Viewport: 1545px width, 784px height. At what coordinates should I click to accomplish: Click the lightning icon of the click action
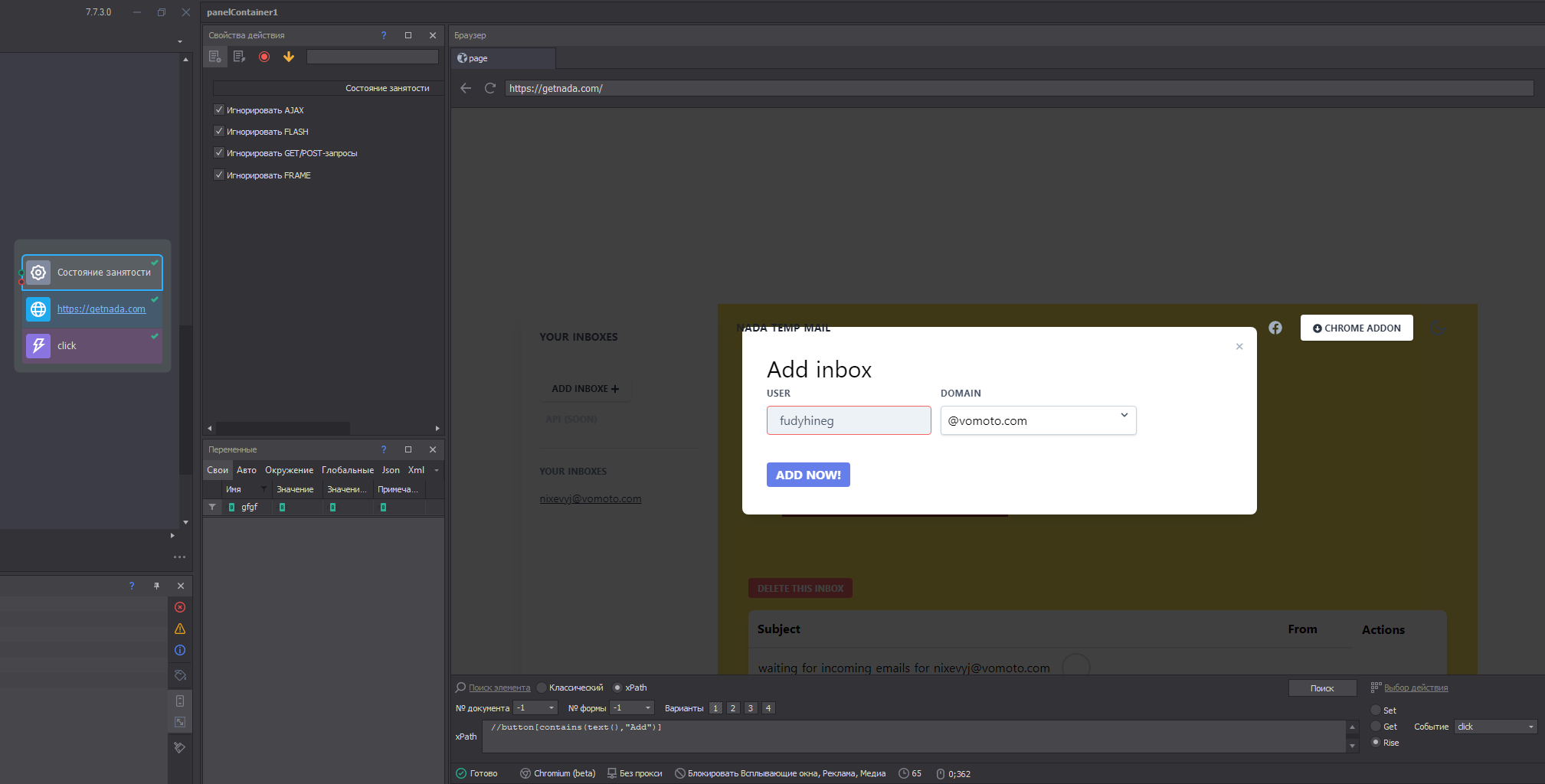tap(38, 346)
